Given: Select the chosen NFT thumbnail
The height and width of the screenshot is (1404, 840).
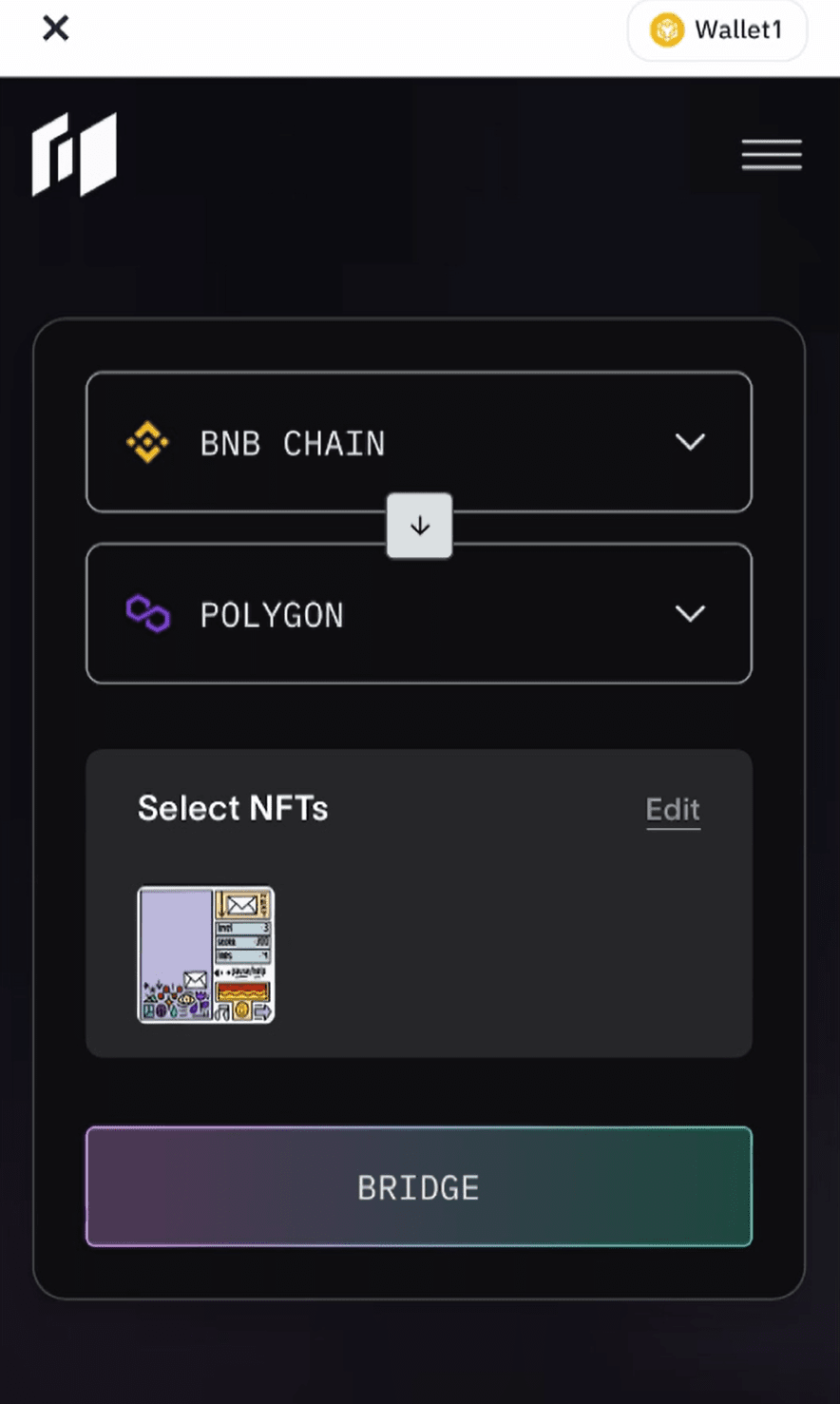Looking at the screenshot, I should pos(206,954).
